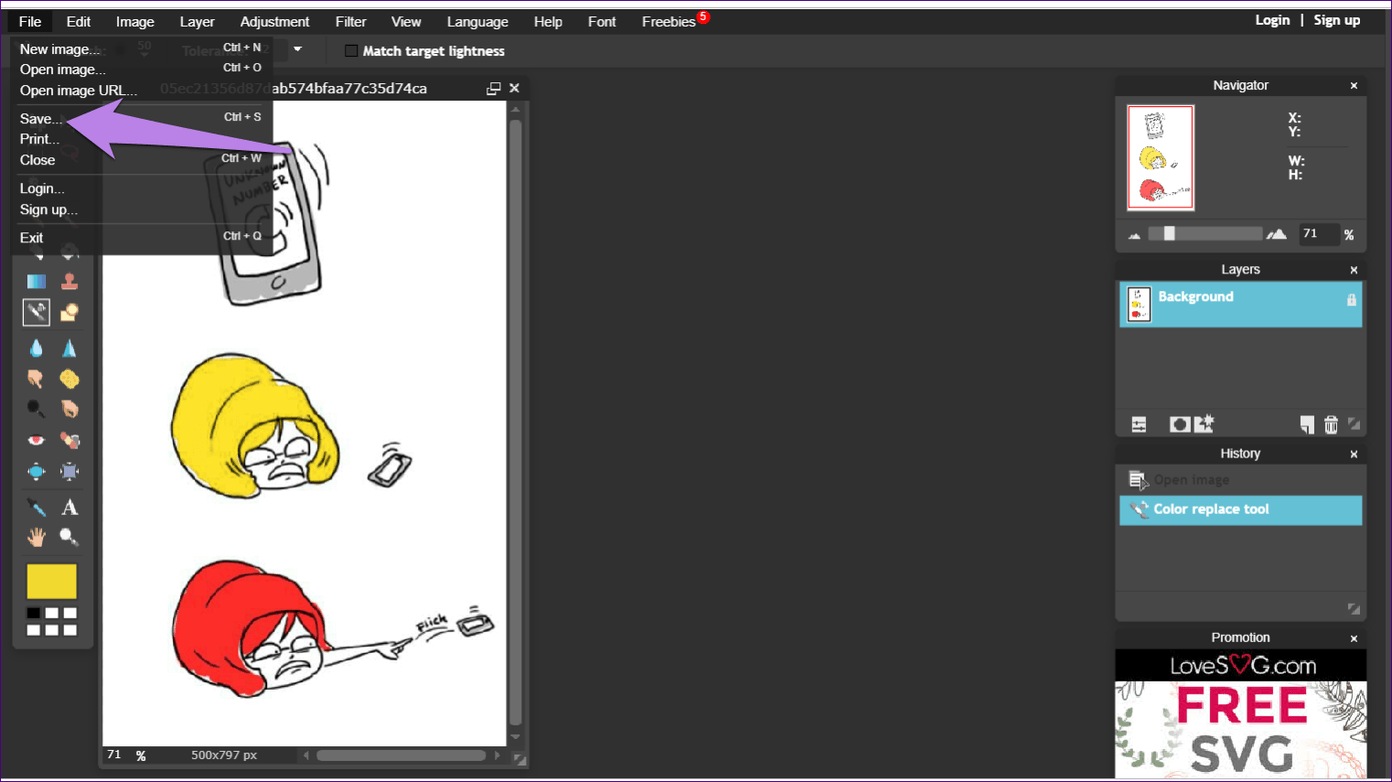Select Open image history state
The width and height of the screenshot is (1392, 782).
tap(1241, 480)
